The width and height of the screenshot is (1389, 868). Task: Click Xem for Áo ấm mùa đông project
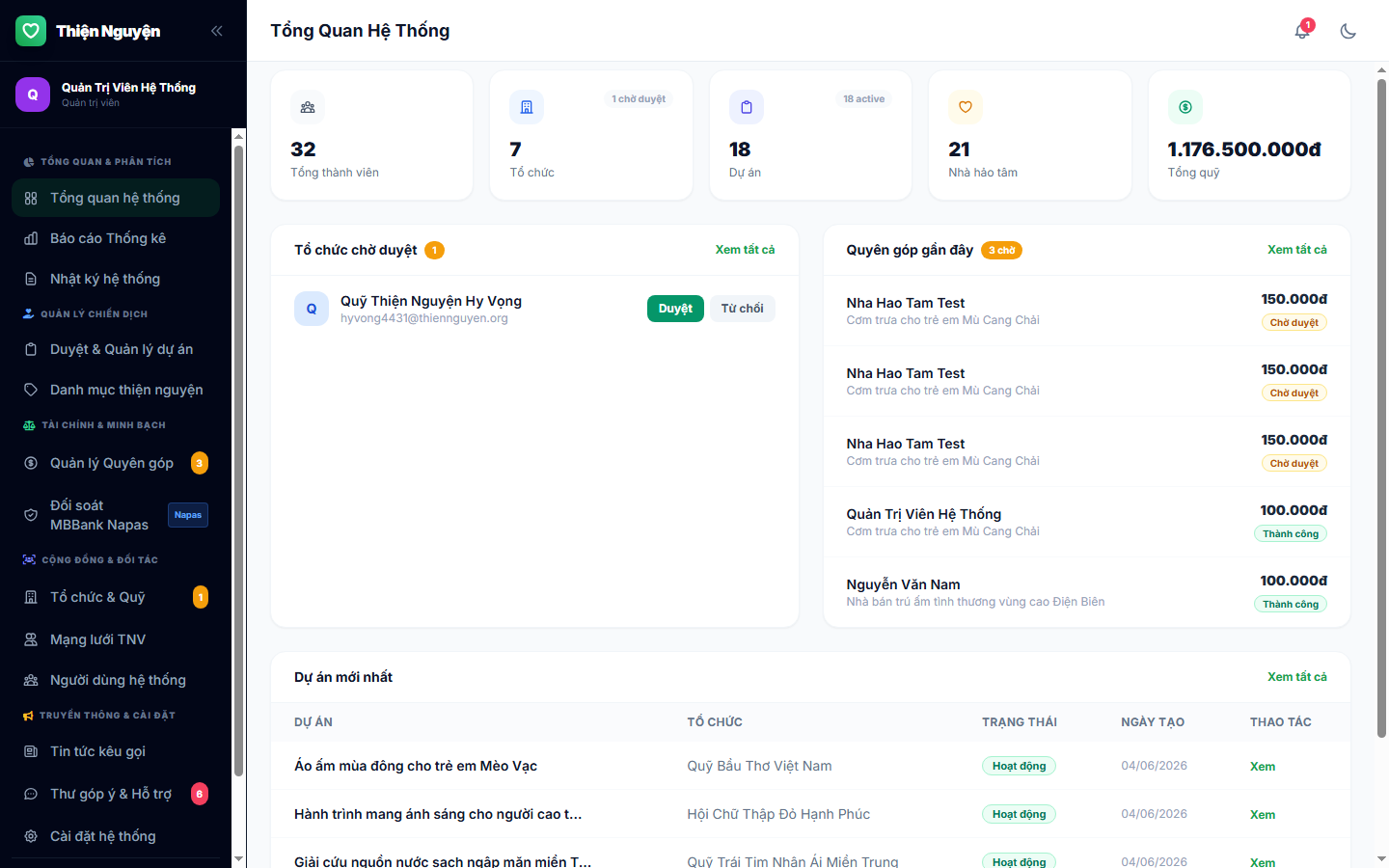(1263, 767)
